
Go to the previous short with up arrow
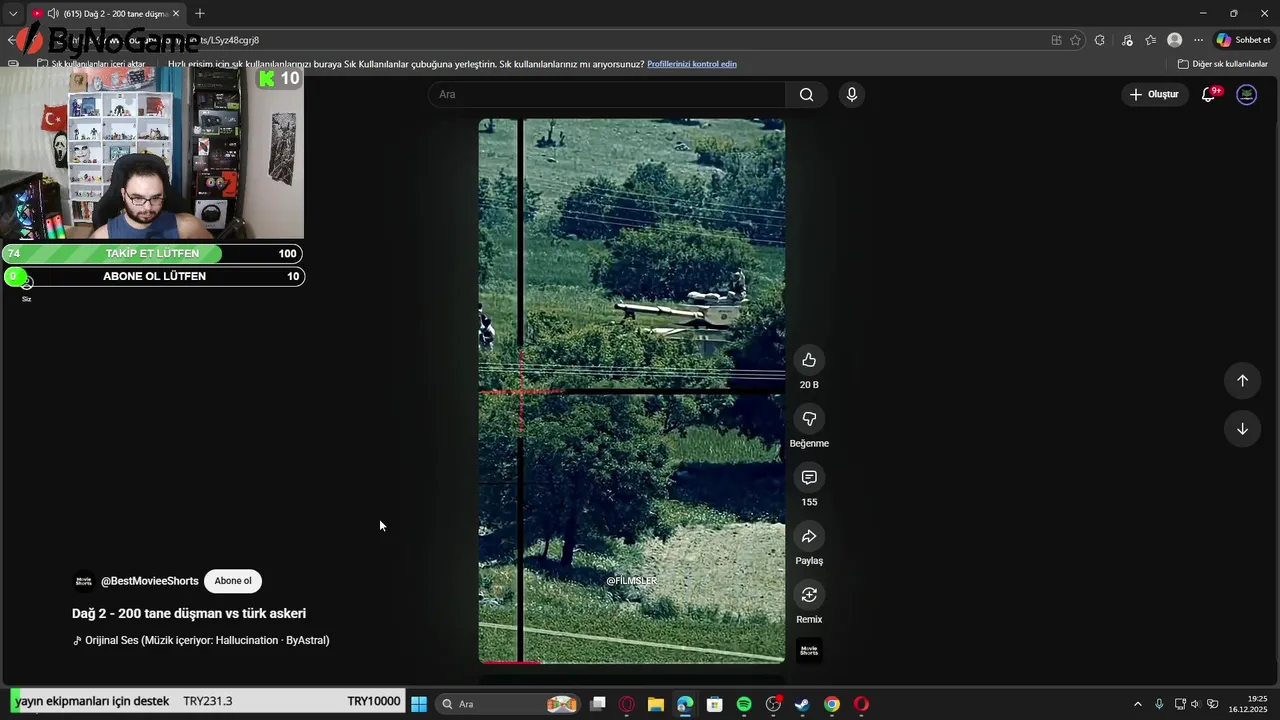click(x=1242, y=380)
